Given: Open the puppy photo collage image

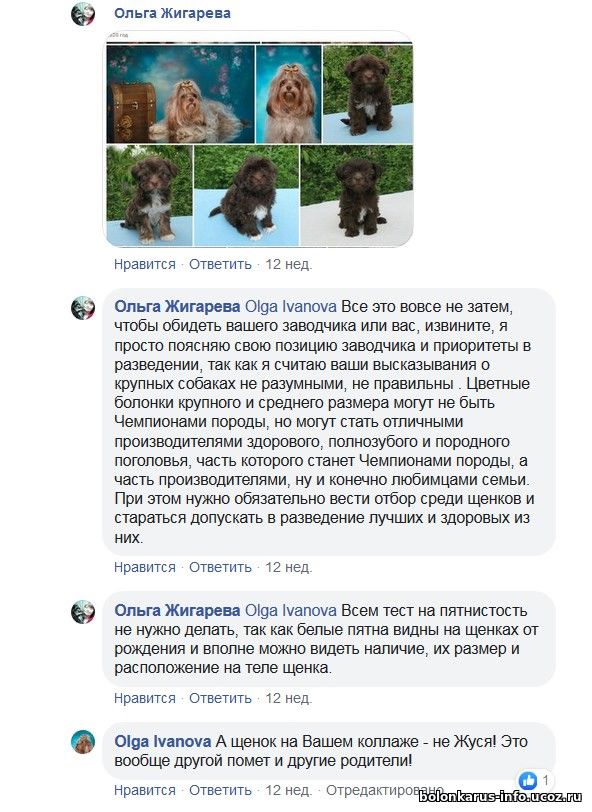Looking at the screenshot, I should [259, 139].
